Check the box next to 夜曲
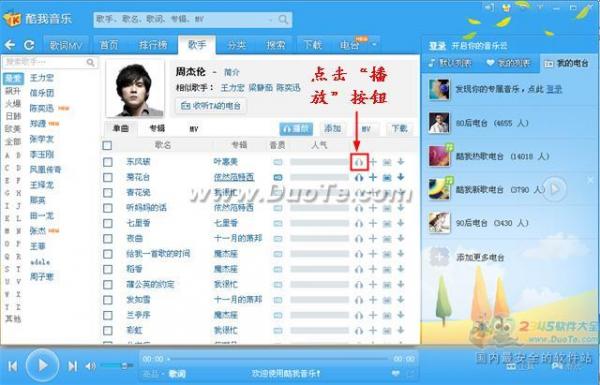Screen dimensions: 600x385 [x=108, y=238]
